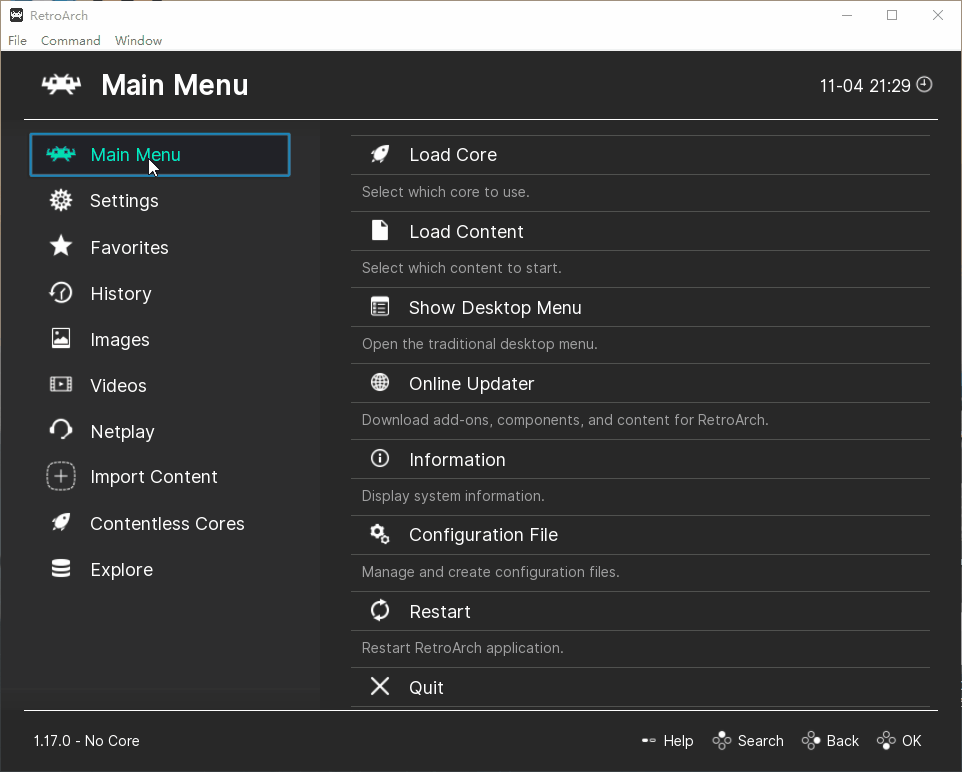Choose the Load Core entry label
Screen dimensions: 962x772
[453, 155]
